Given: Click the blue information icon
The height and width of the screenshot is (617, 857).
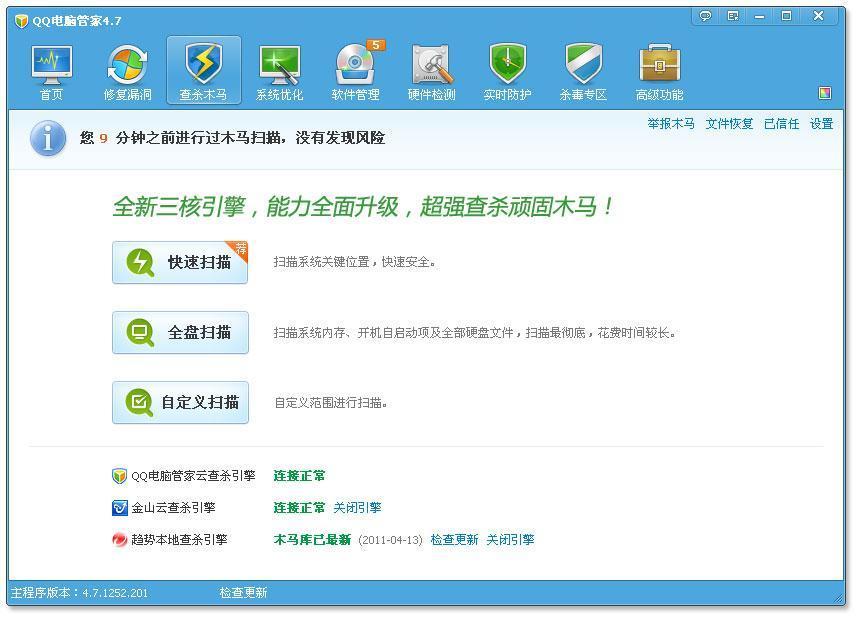Looking at the screenshot, I should (48, 138).
